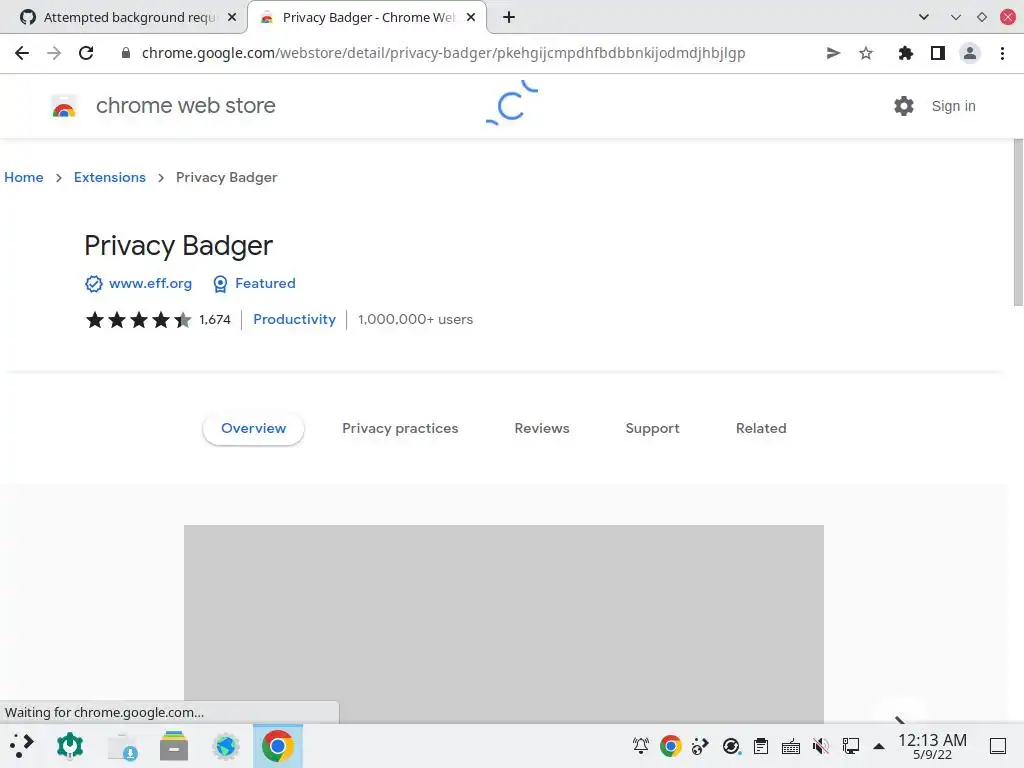Toggle the browser side panel

(x=938, y=53)
